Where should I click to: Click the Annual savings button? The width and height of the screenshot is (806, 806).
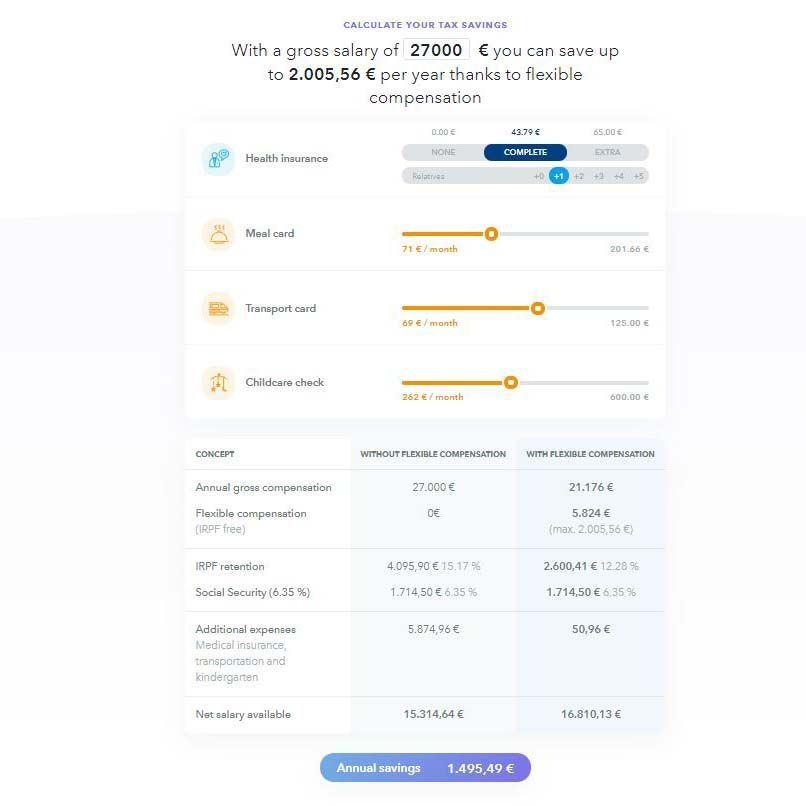pos(425,768)
